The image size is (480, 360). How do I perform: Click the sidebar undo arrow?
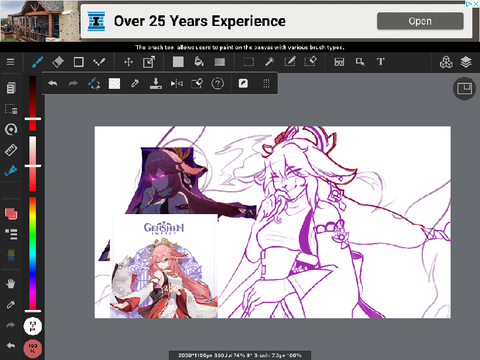[11, 345]
